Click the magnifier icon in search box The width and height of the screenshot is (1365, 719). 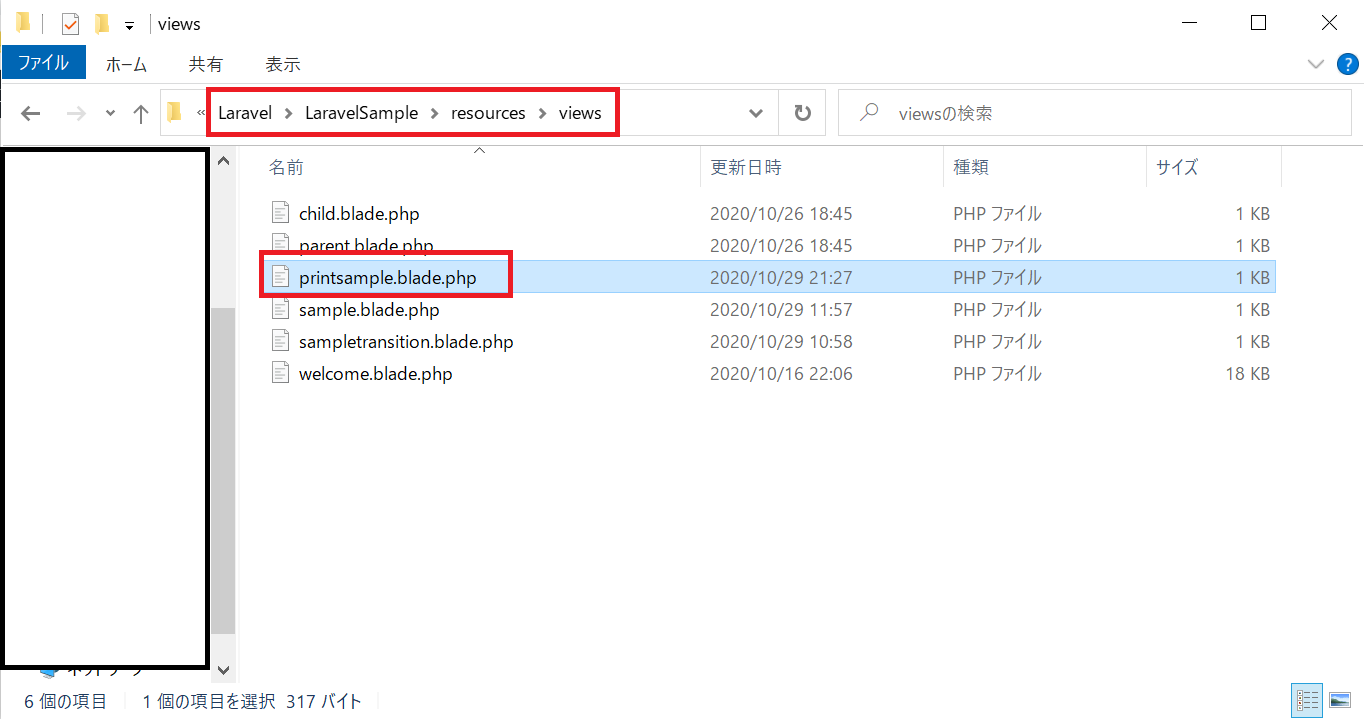pyautogui.click(x=869, y=113)
